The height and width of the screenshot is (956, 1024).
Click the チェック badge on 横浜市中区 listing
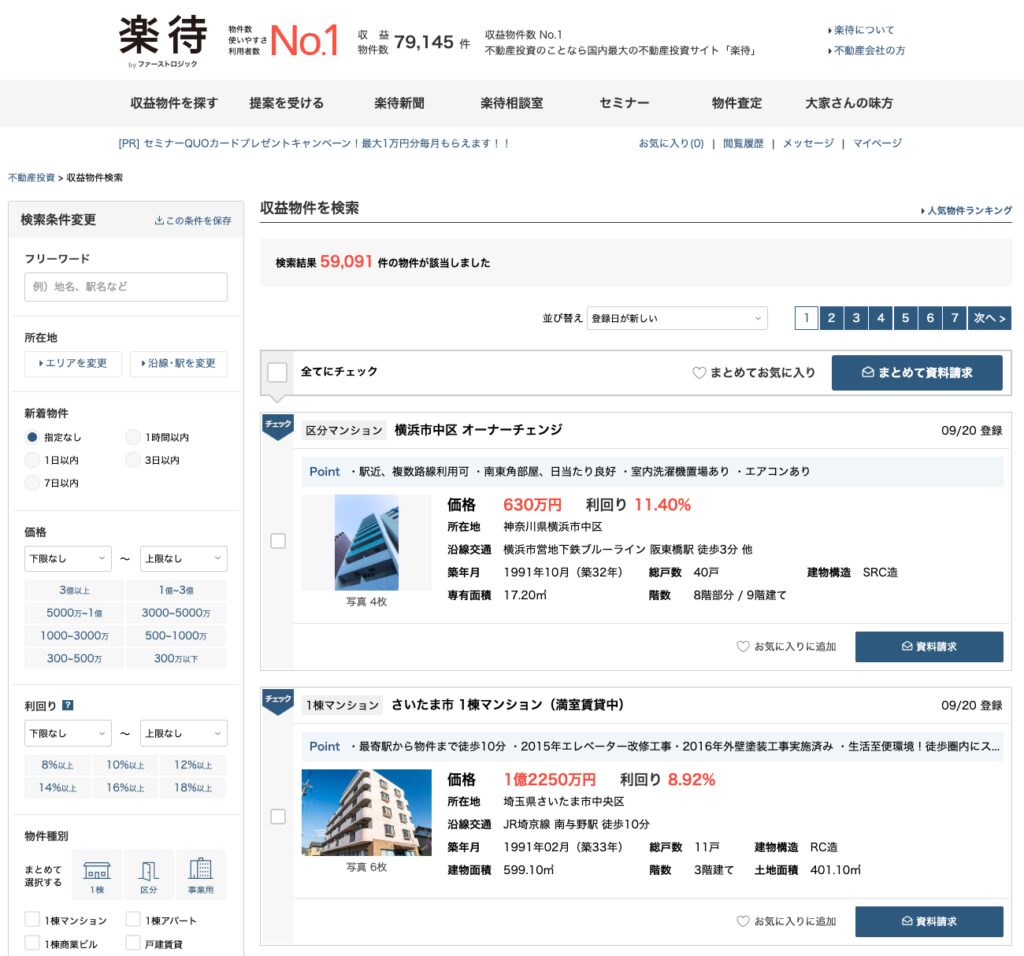point(278,426)
